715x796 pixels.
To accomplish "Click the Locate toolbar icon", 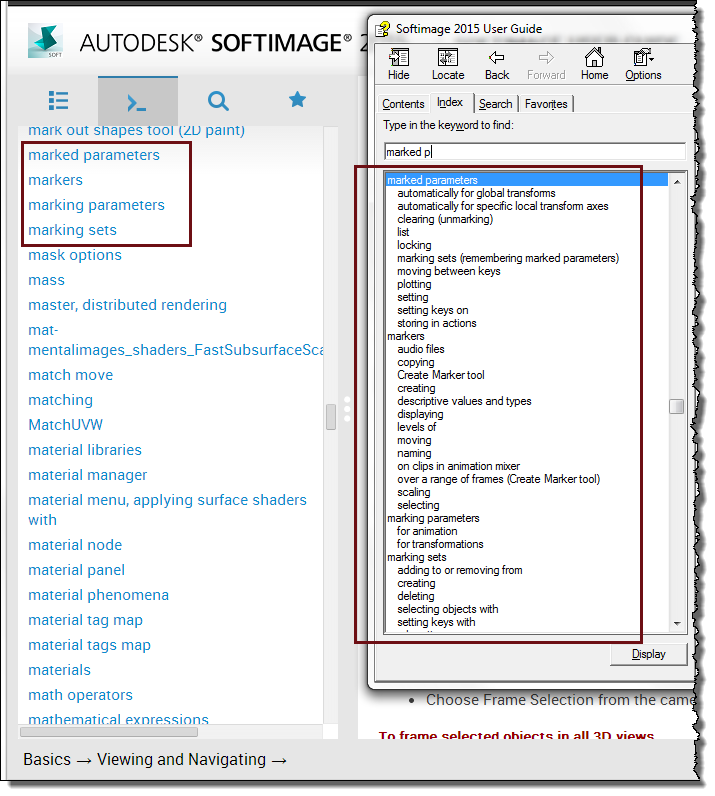I will 447,64.
